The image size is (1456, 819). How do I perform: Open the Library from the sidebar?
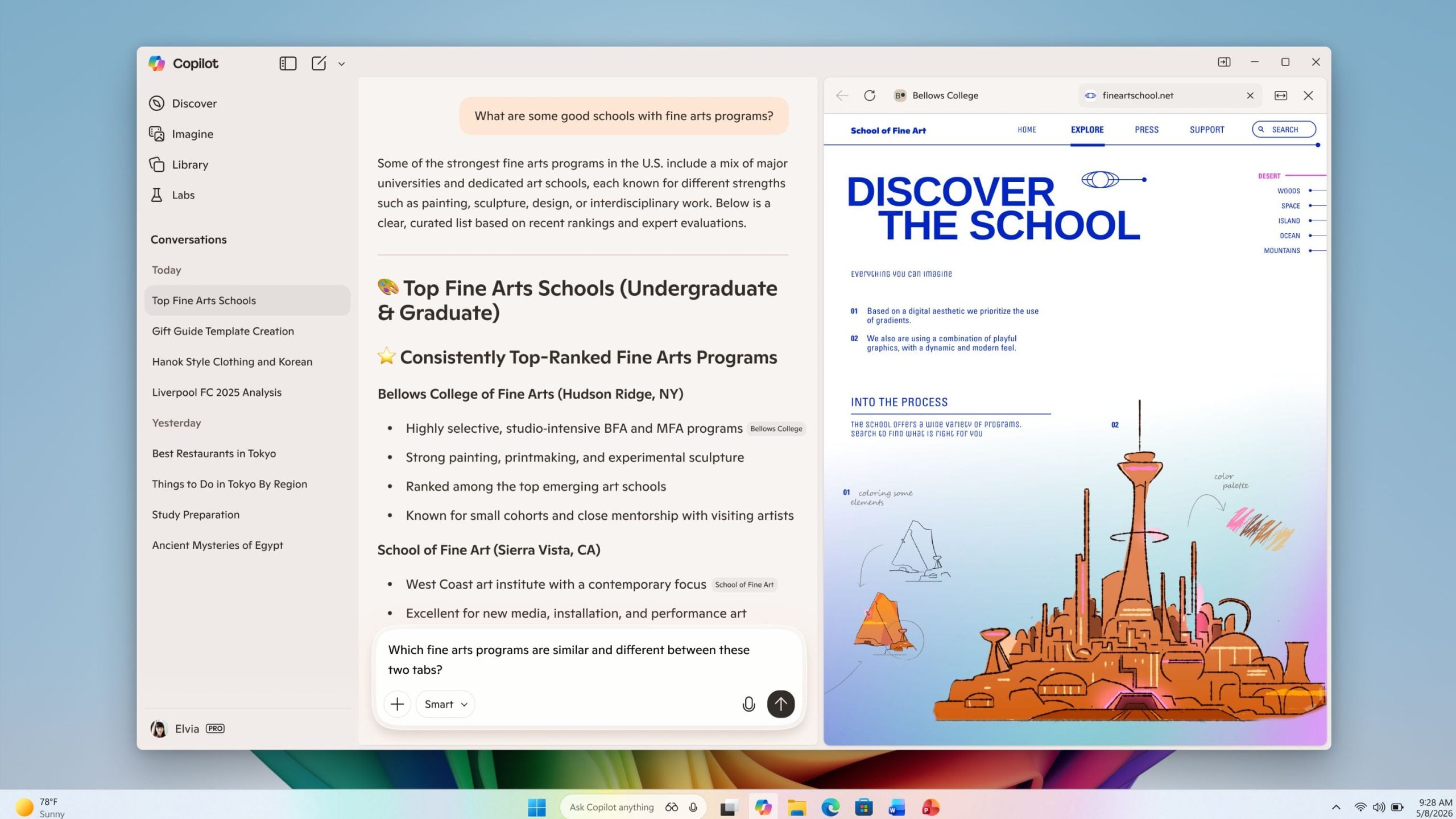[x=190, y=164]
